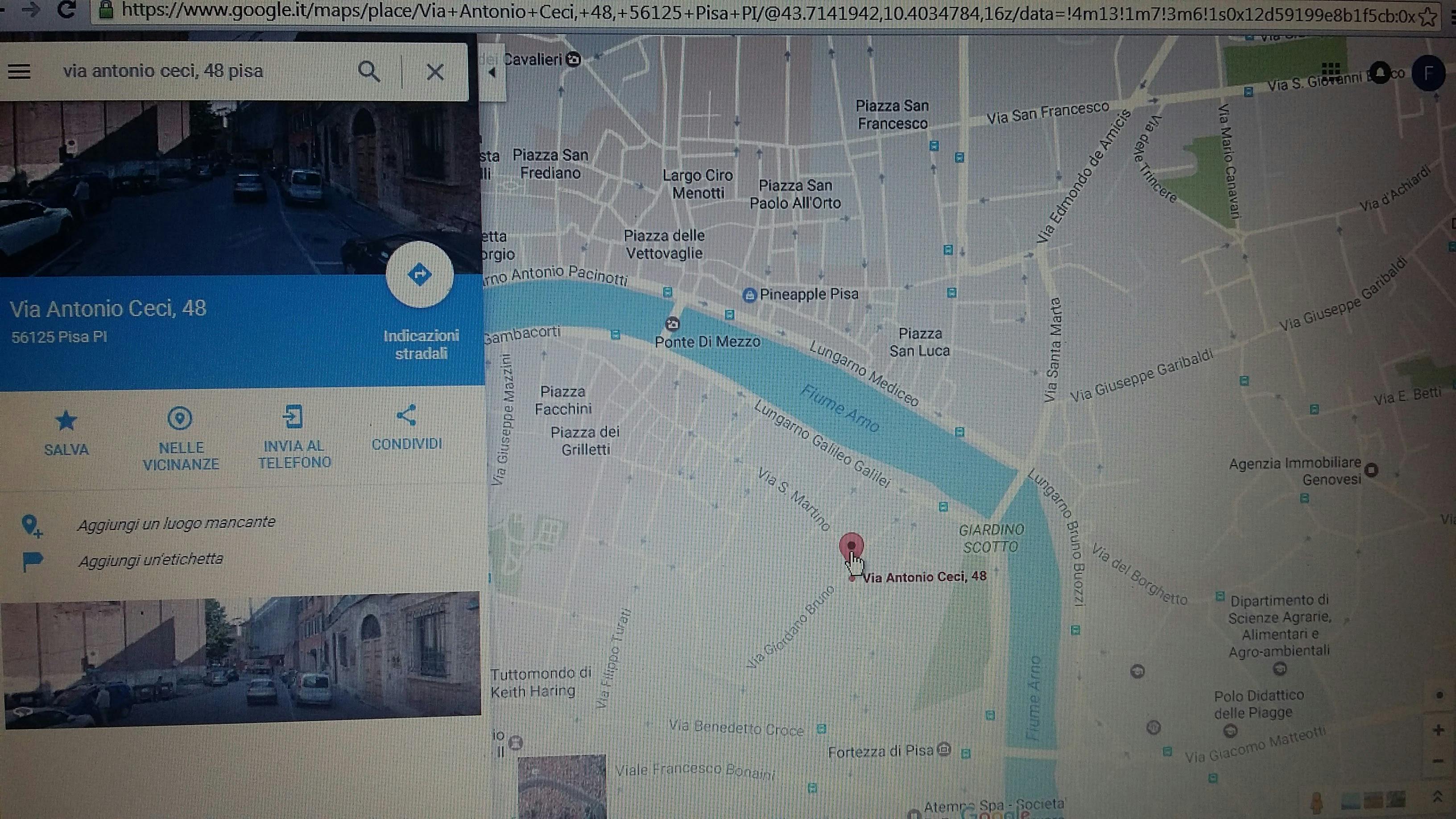Click Aggiungi un luogo mancante link
The height and width of the screenshot is (819, 1456).
coord(176,522)
